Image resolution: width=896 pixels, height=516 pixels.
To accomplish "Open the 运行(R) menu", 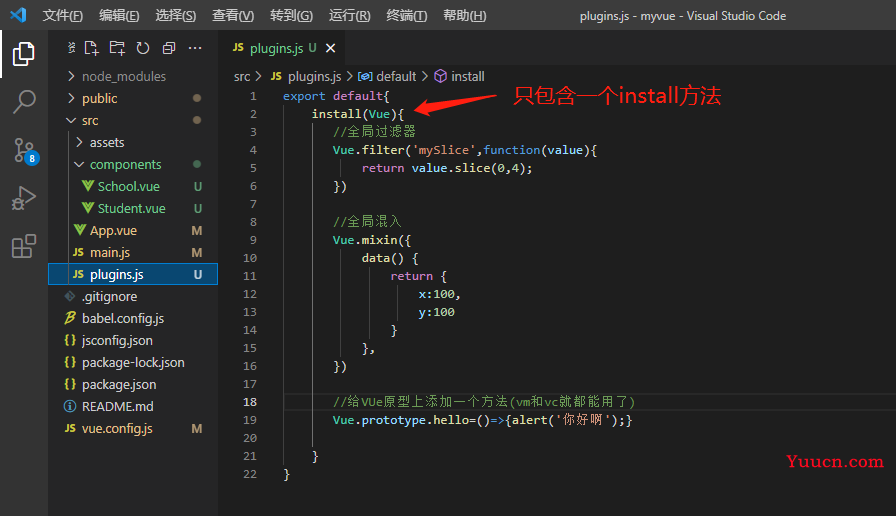I will click(x=350, y=15).
